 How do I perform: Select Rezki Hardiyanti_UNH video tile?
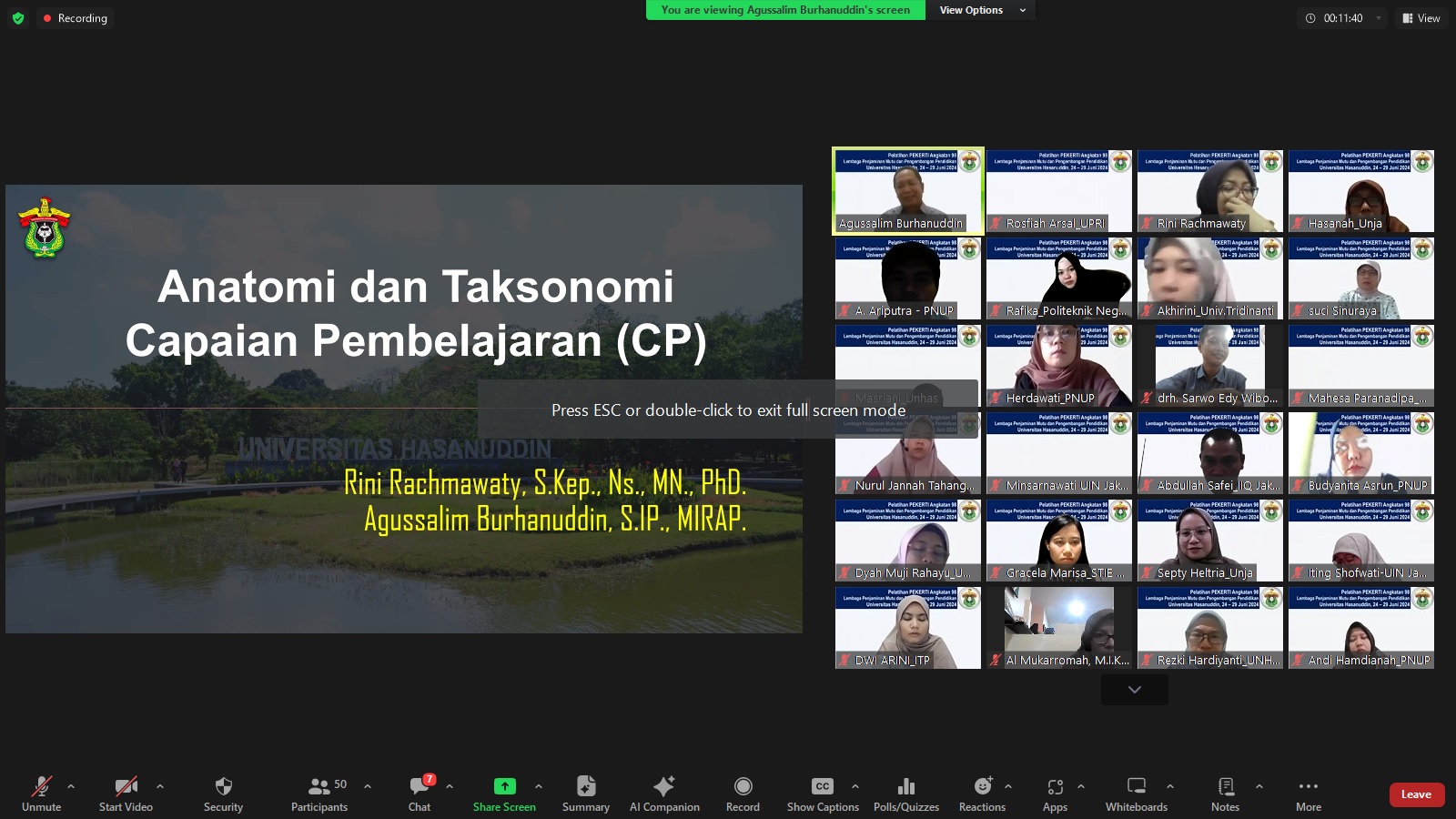[1210, 628]
